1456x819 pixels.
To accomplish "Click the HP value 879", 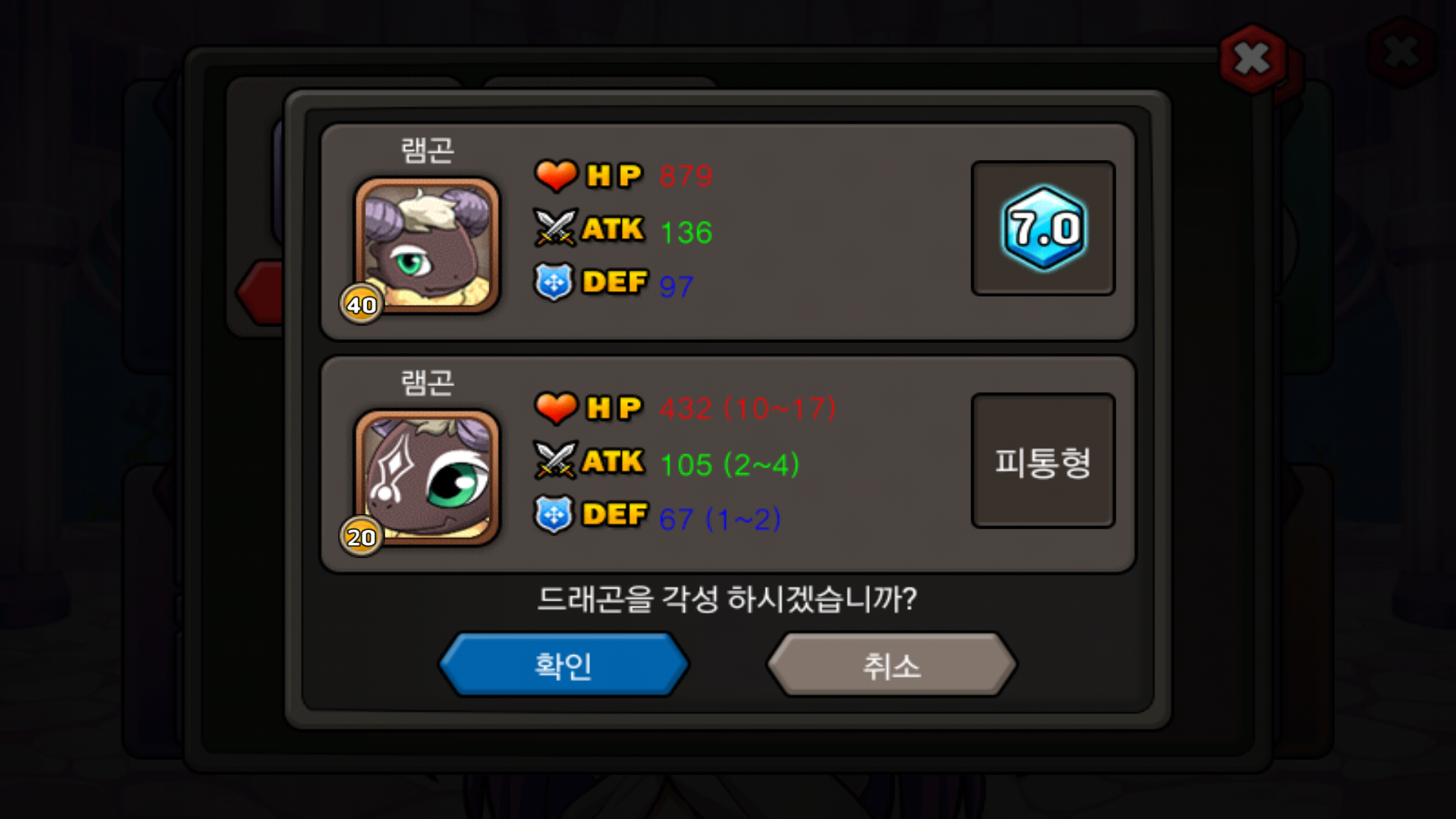I will 686,176.
